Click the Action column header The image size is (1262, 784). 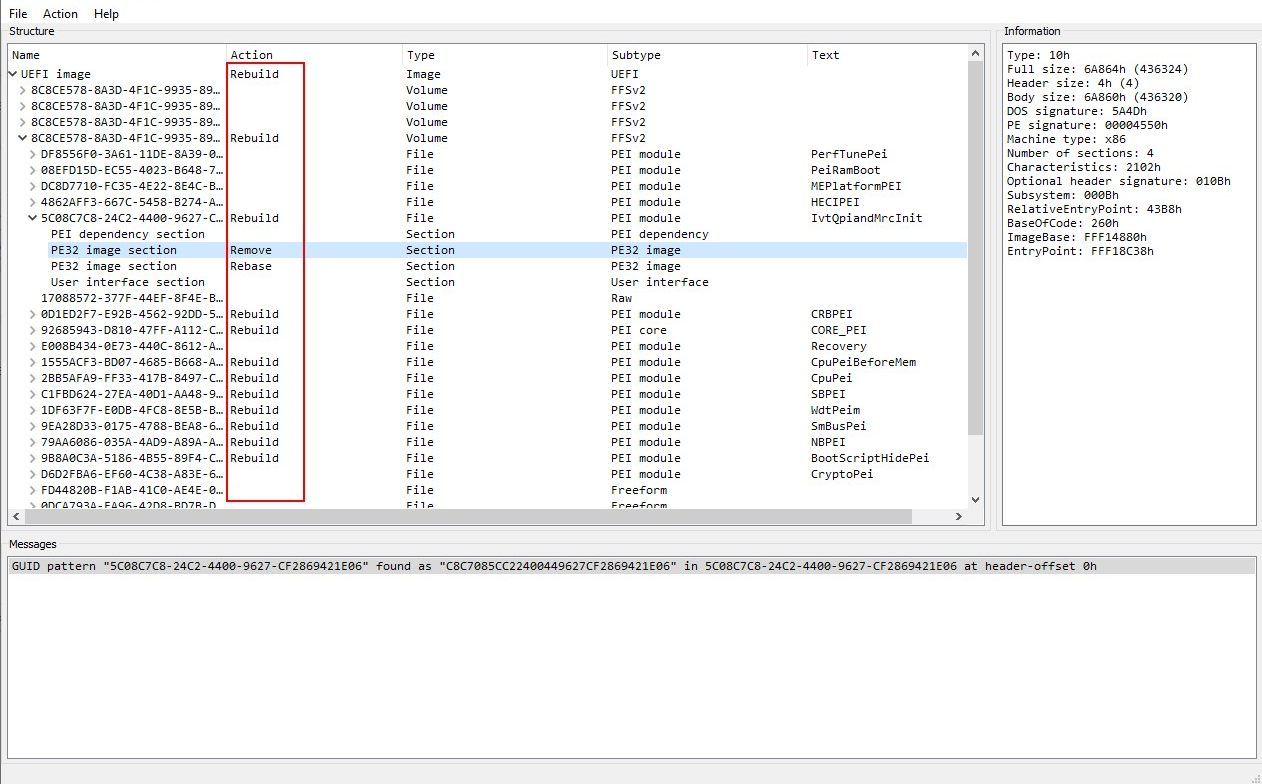coord(315,55)
